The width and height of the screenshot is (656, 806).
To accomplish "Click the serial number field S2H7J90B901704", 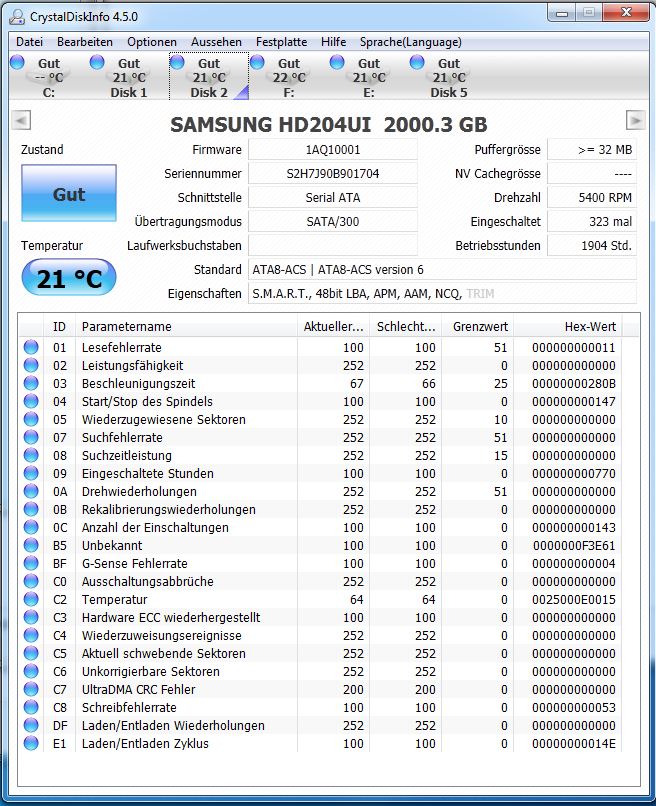I will [333, 174].
